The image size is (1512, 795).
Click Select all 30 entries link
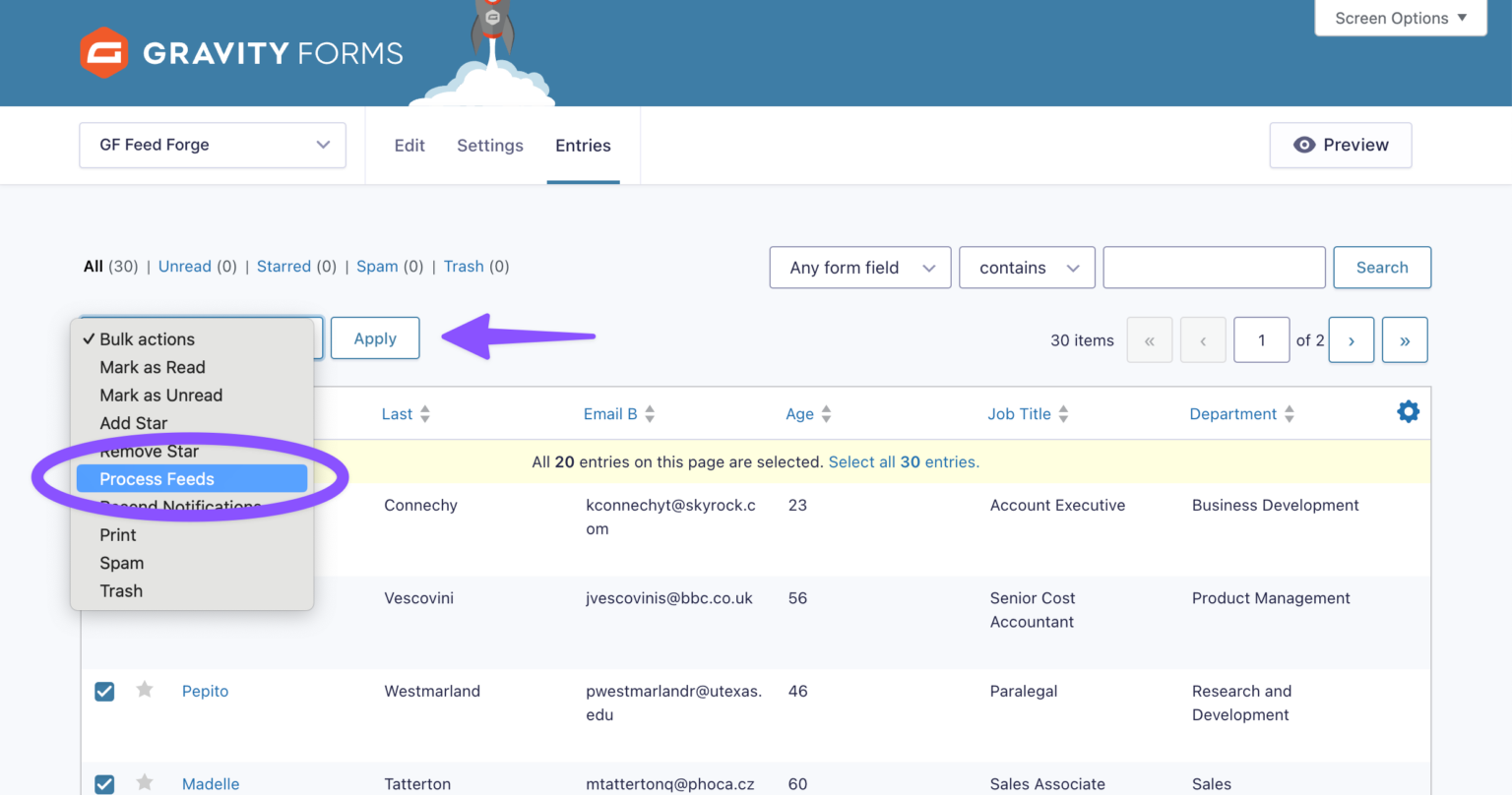(904, 462)
